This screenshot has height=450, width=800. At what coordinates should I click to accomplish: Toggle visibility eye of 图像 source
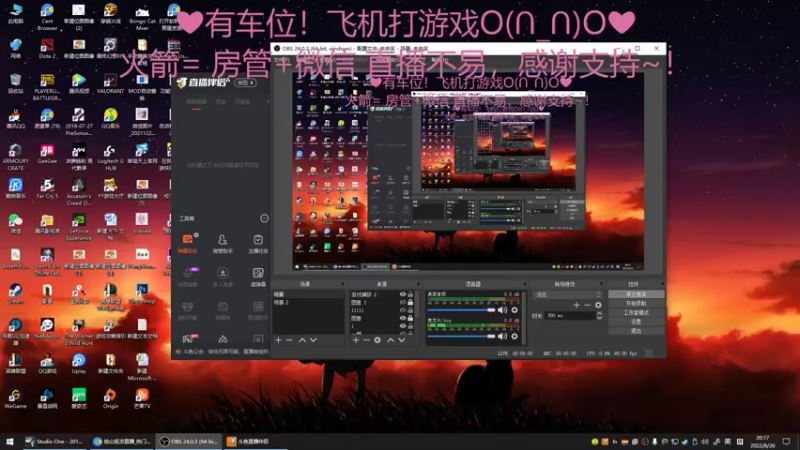403,318
